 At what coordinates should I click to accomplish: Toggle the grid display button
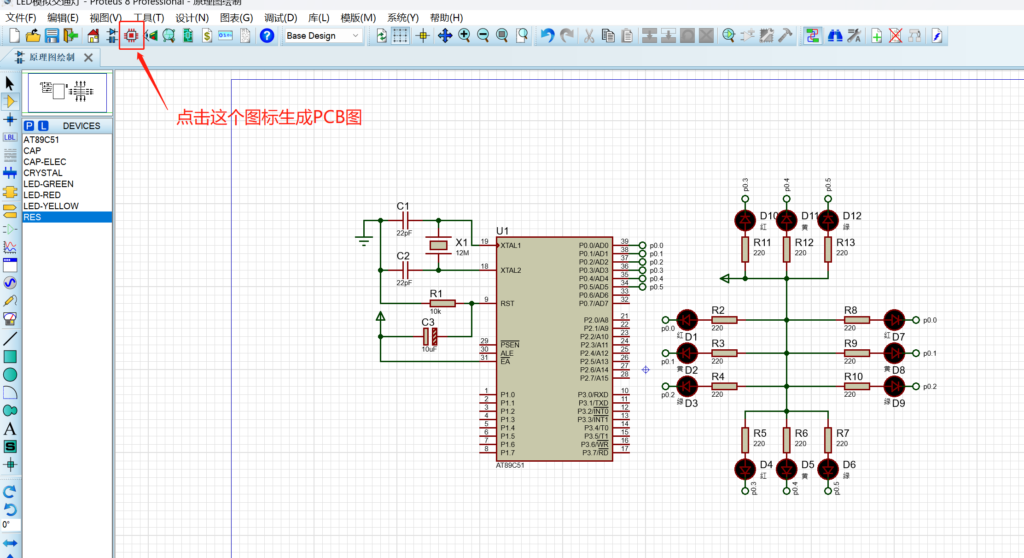pyautogui.click(x=400, y=36)
